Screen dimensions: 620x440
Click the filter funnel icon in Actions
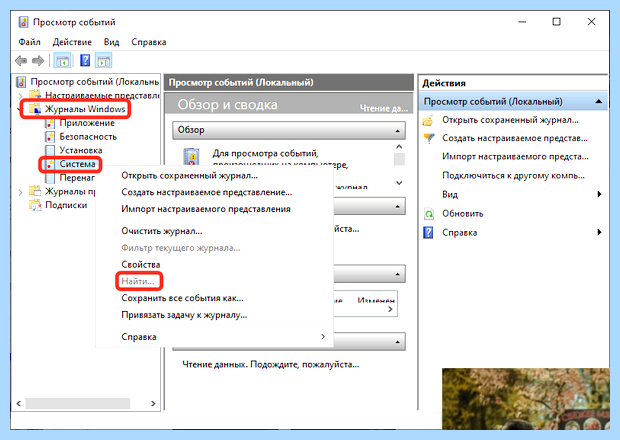(x=429, y=138)
